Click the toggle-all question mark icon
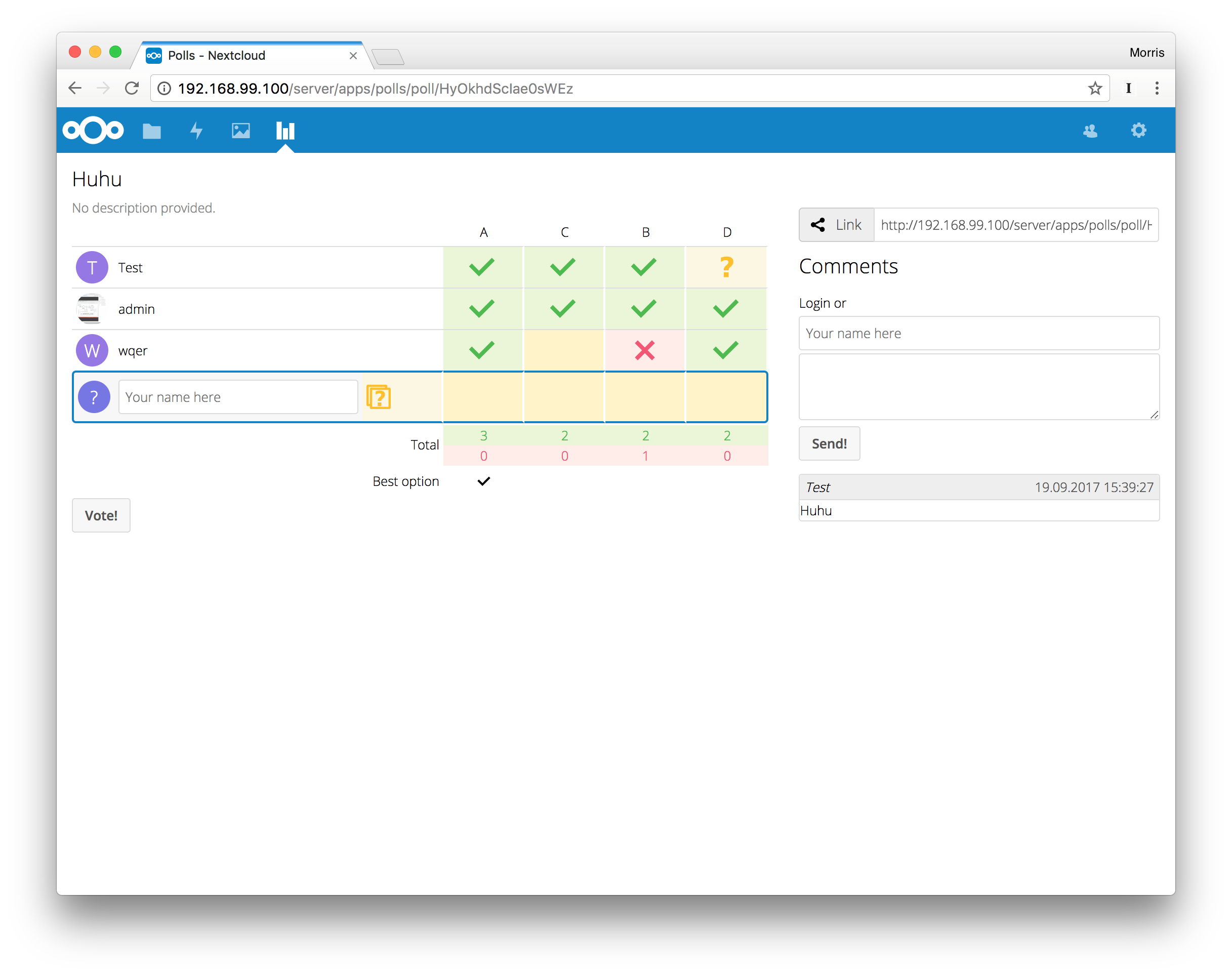Screen dimensions: 1232x976 378,397
